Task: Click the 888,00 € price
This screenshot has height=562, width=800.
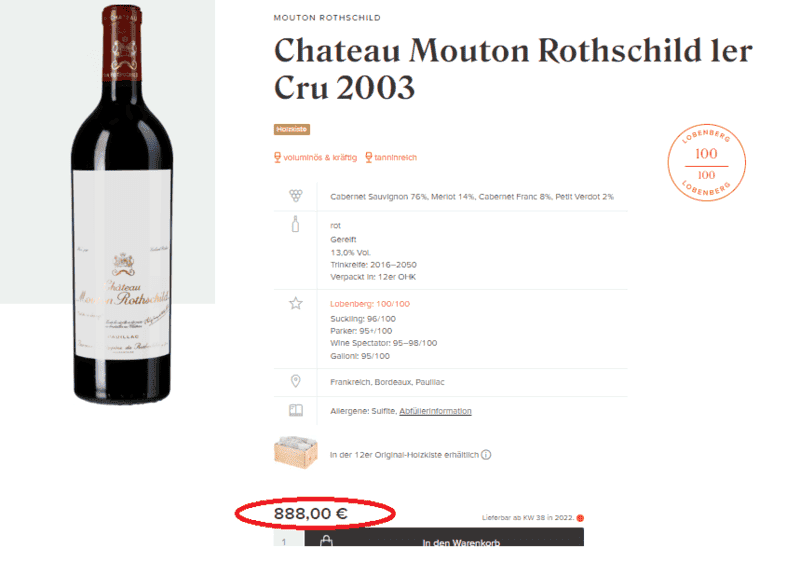Action: [x=311, y=513]
